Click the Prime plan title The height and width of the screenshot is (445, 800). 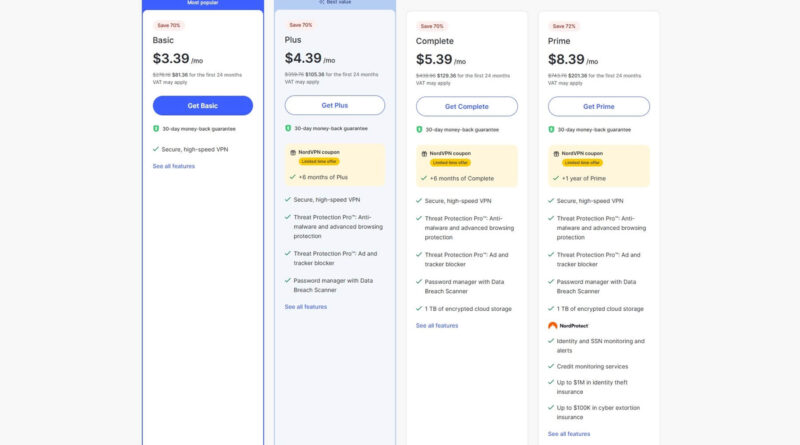pyautogui.click(x=559, y=41)
